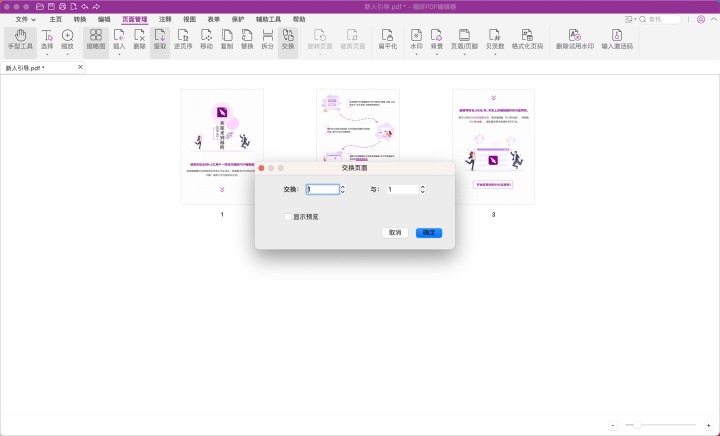The height and width of the screenshot is (436, 720).
Task: Click the 扁平化 flatten icon
Action: [387, 36]
